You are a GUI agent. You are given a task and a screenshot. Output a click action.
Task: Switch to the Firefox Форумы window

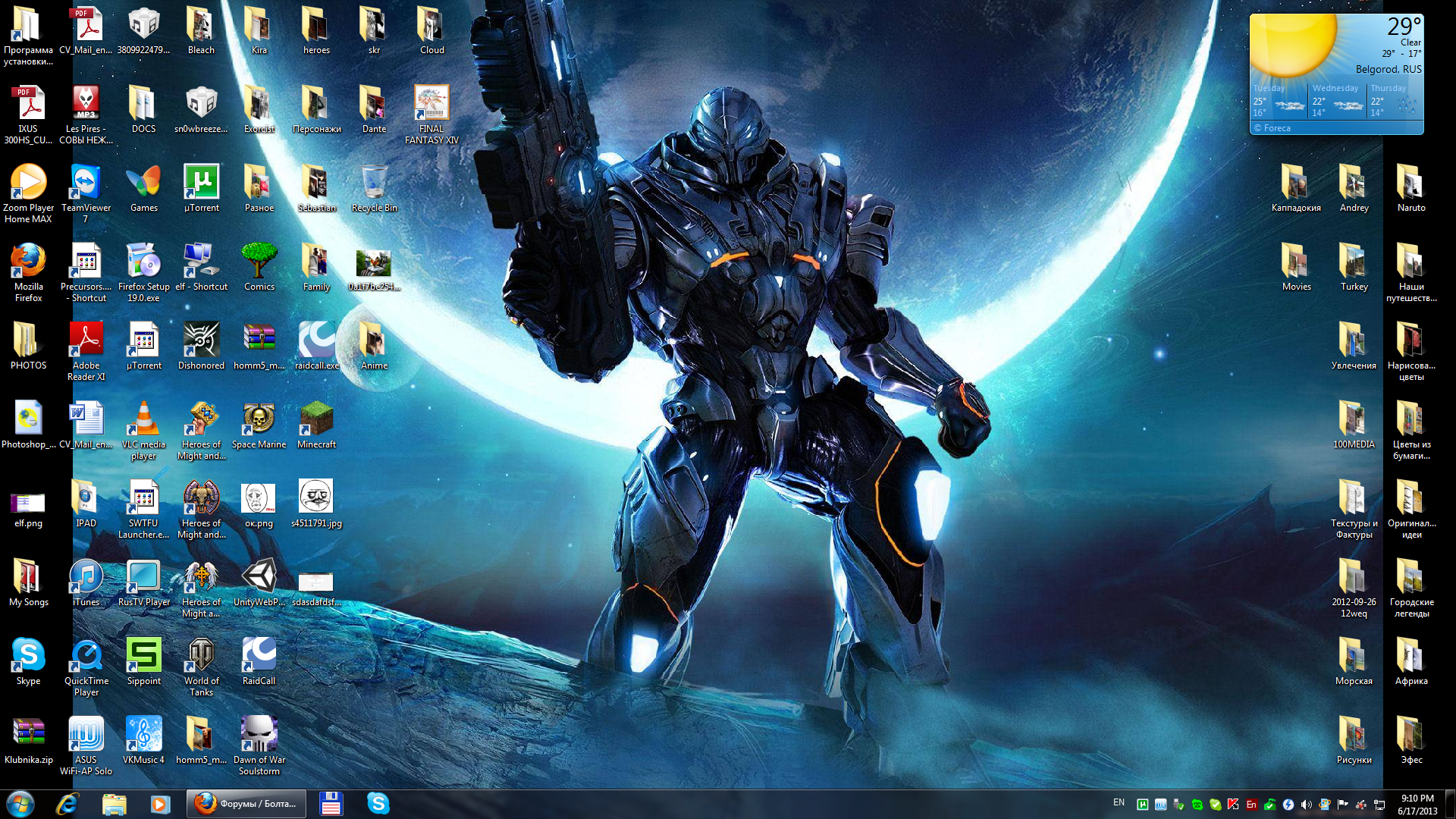tap(246, 803)
